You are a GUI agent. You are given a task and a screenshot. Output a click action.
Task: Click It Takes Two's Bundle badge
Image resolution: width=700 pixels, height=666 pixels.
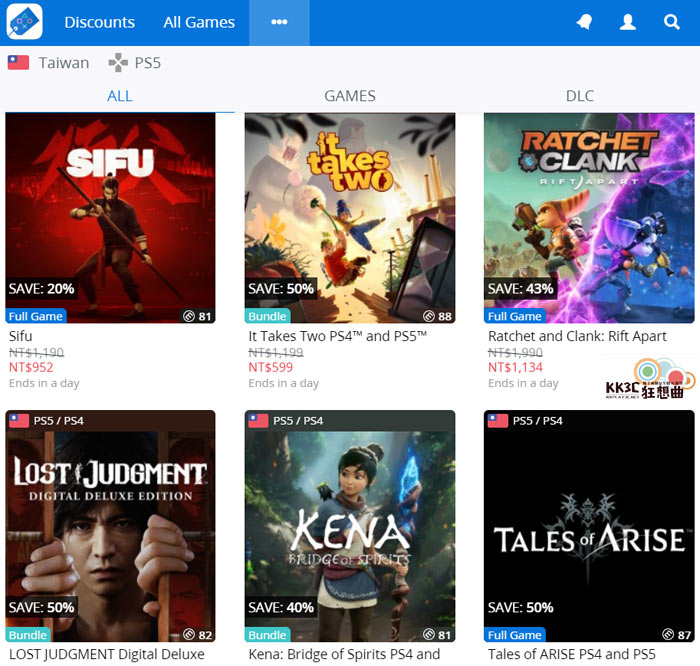point(267,316)
